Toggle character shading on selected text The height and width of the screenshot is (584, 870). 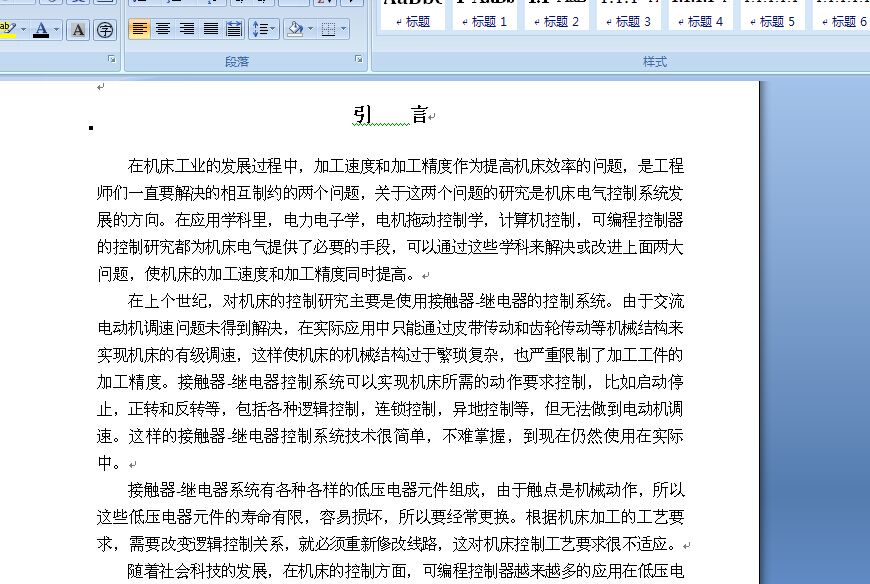[x=78, y=29]
